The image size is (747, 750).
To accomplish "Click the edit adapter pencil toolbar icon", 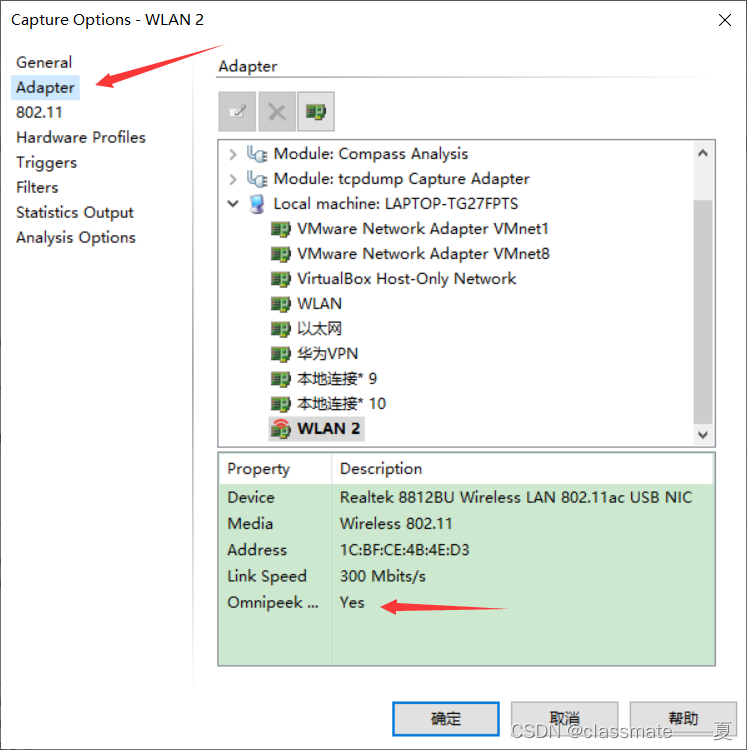I will [x=237, y=111].
